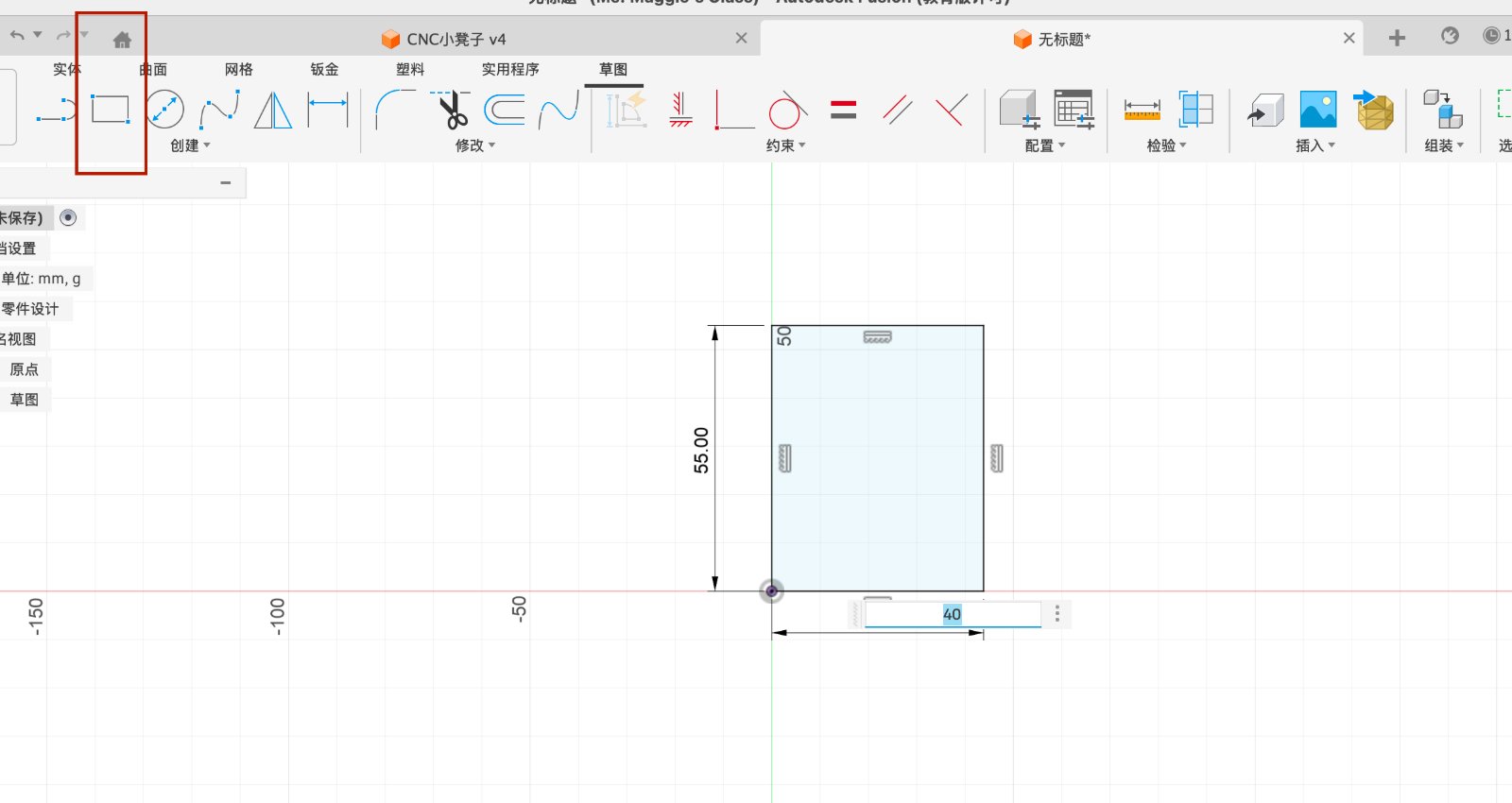Switch to the 塑料 ribbon tab
Viewport: 1512px width, 803px height.
tap(410, 69)
